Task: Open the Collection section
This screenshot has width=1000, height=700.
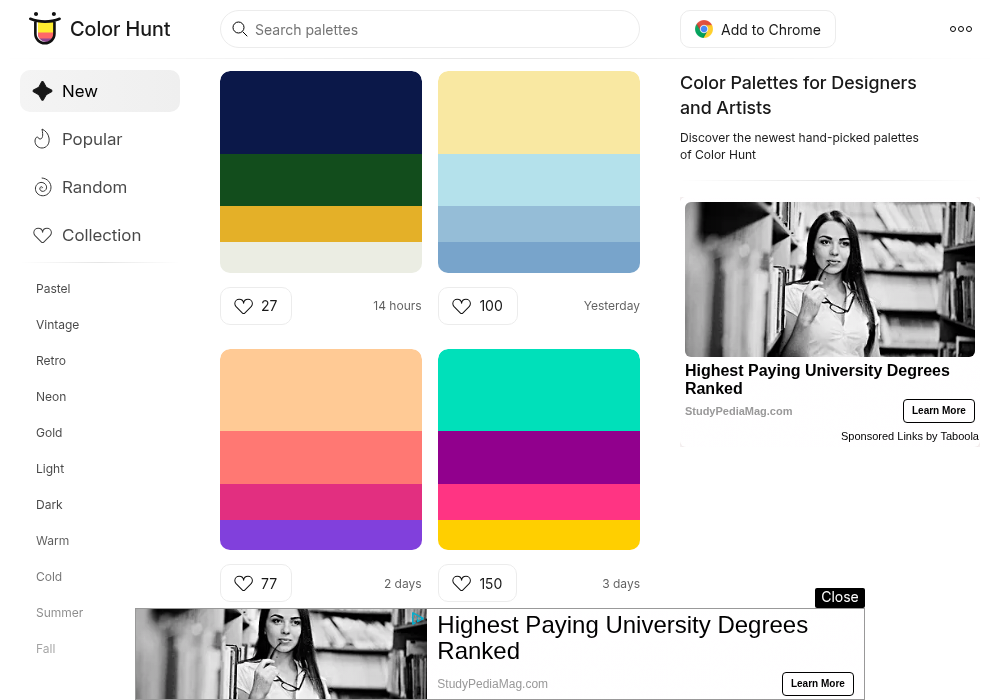Action: point(100,235)
